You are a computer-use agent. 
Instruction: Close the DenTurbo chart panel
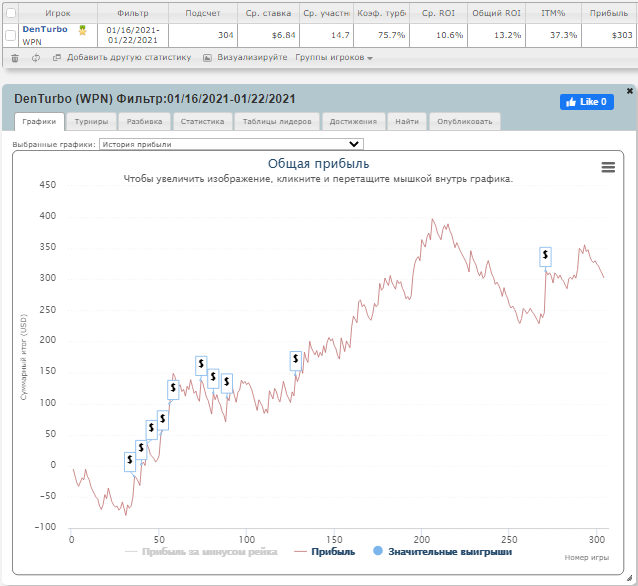pos(629,91)
